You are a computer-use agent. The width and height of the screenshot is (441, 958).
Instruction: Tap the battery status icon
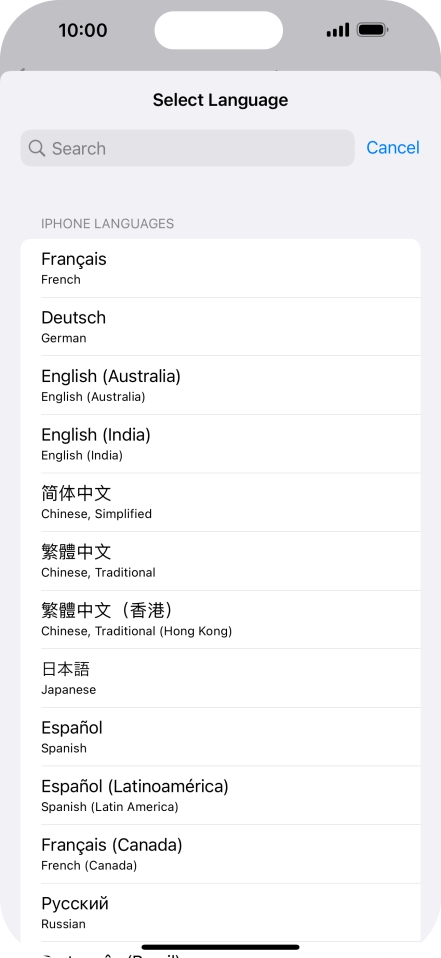(x=373, y=29)
